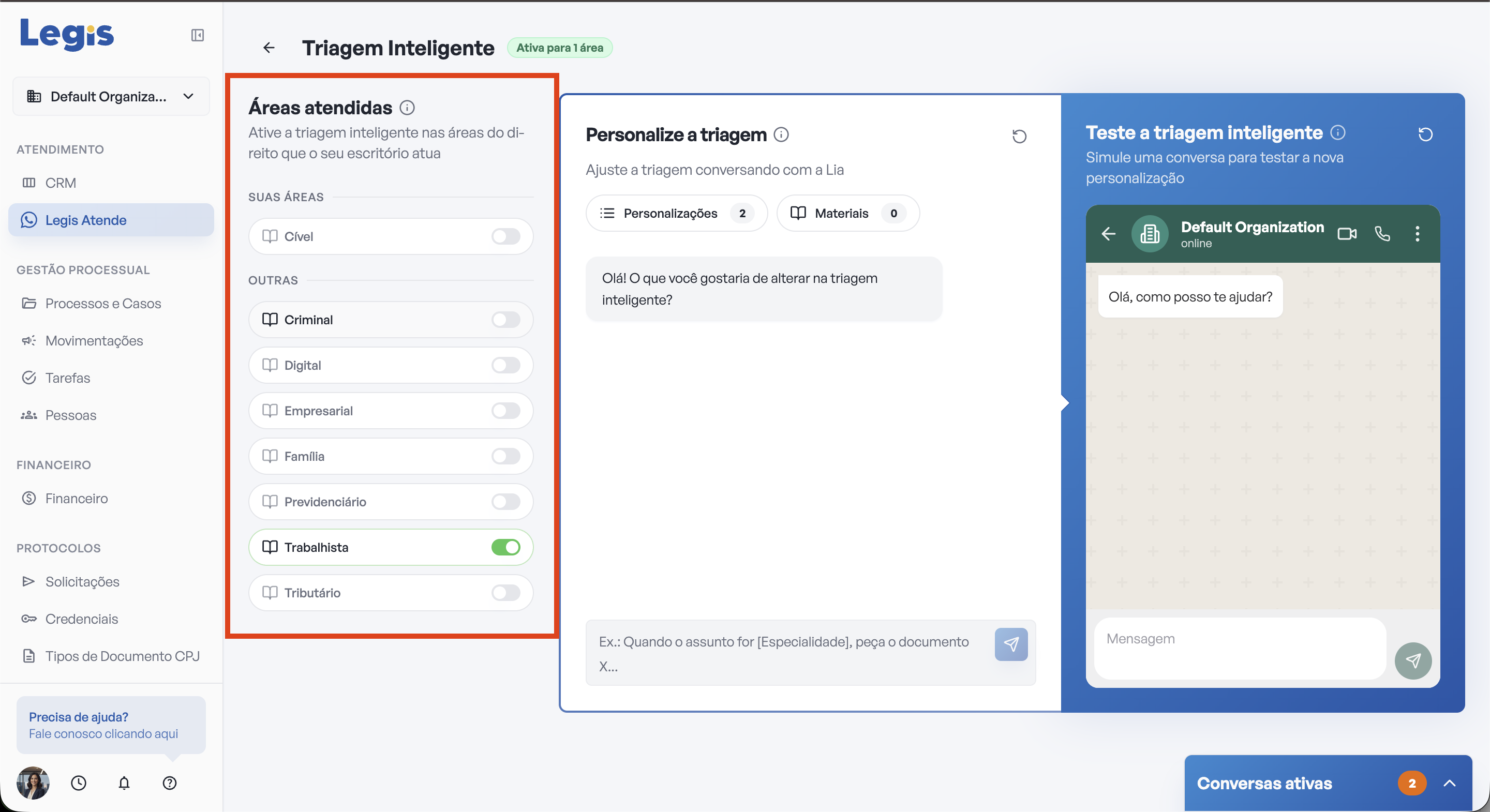
Task: Click the Precisa de ajuda help link
Action: pyautogui.click(x=111, y=725)
